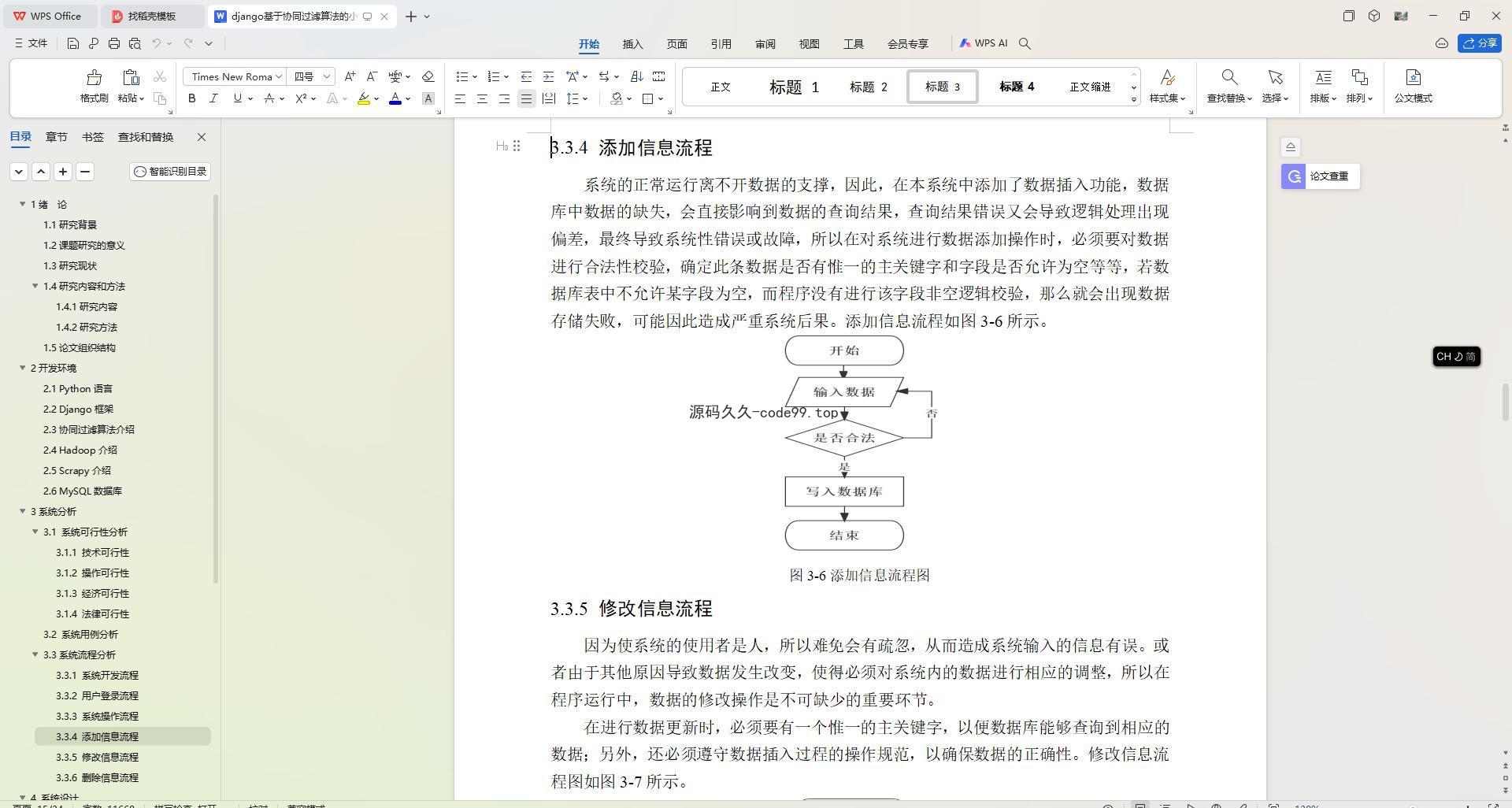Toggle underline formatting
This screenshot has height=808, width=1512.
(237, 98)
